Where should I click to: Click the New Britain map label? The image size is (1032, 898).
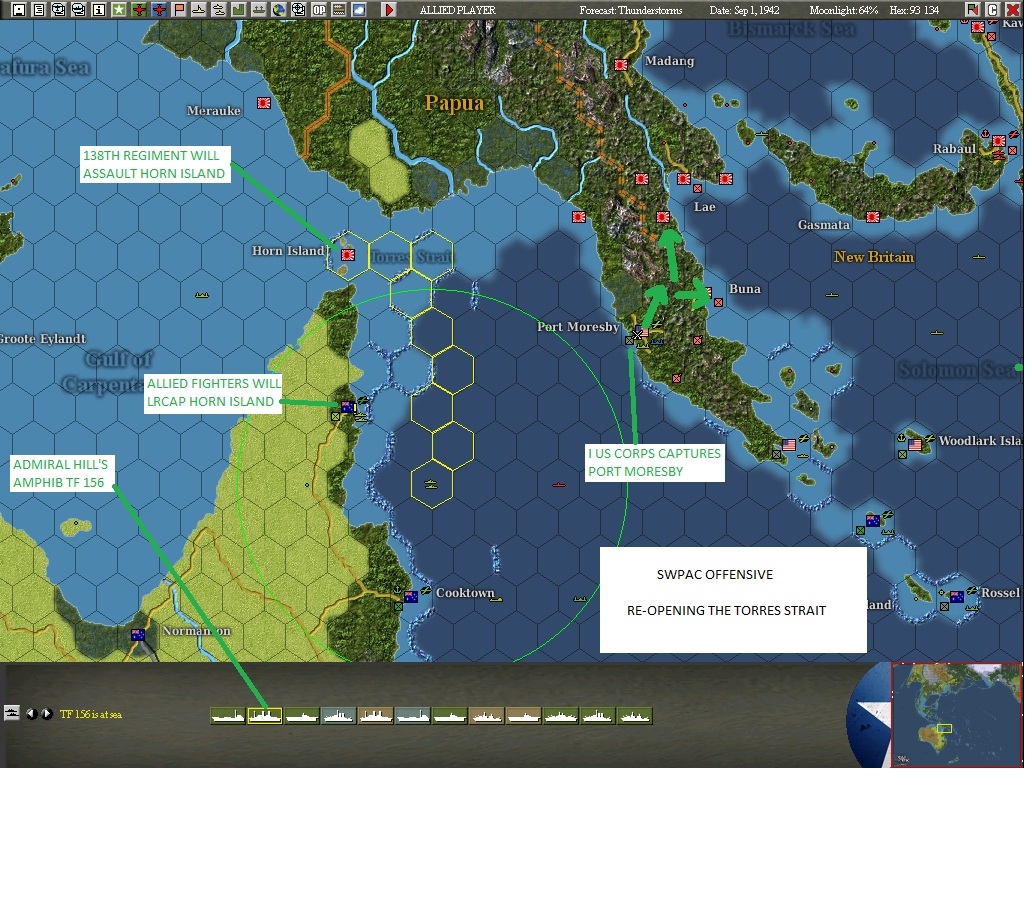873,257
